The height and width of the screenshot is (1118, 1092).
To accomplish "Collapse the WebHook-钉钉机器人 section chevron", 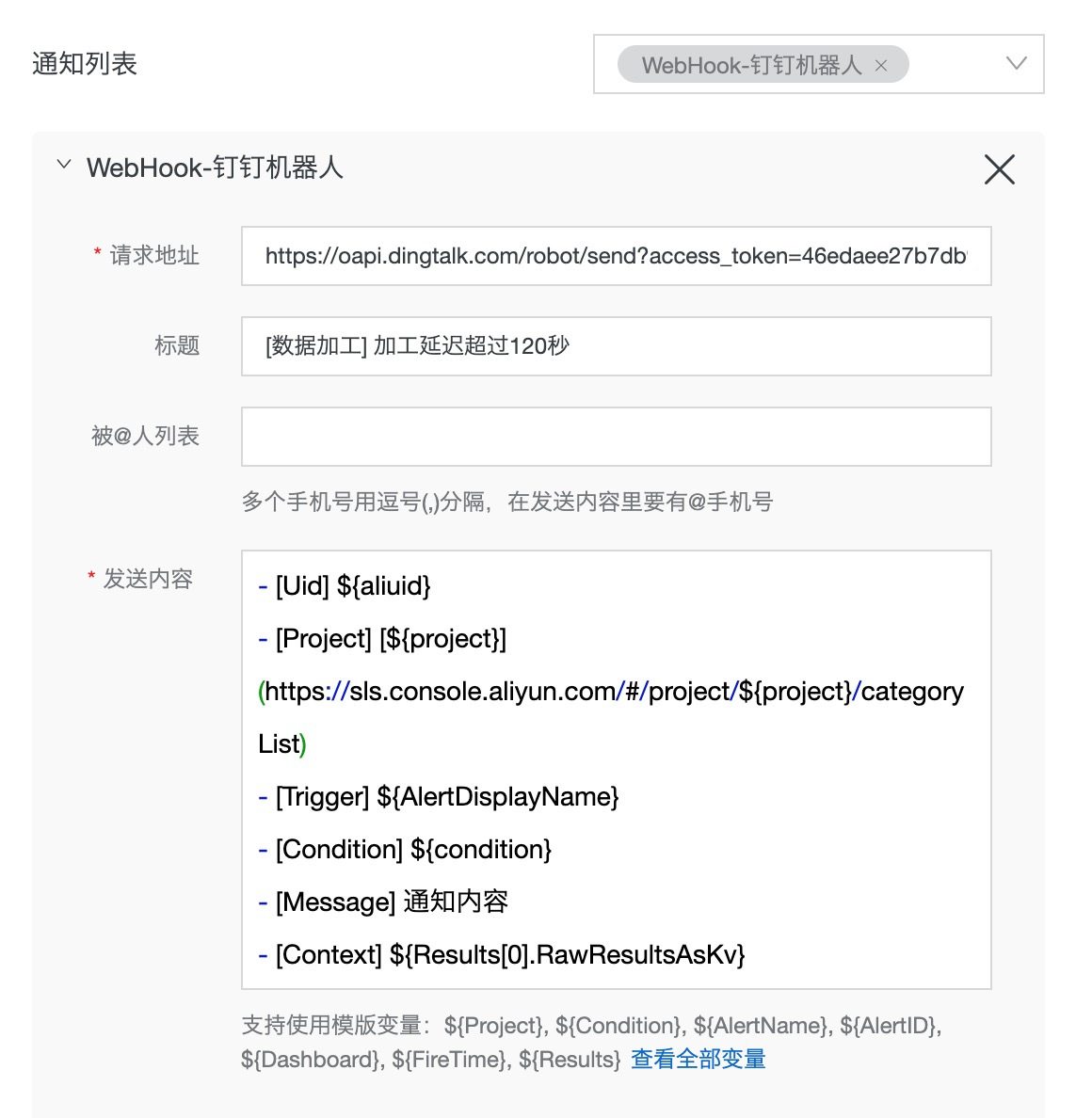I will tap(64, 165).
